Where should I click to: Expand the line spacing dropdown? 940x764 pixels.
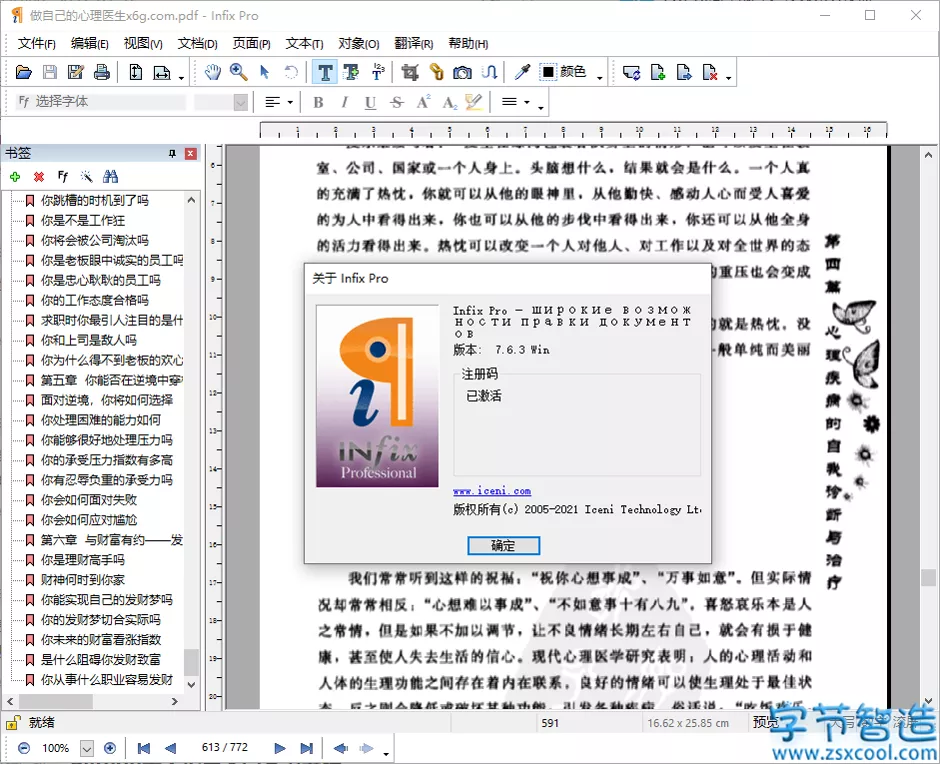[x=527, y=103]
